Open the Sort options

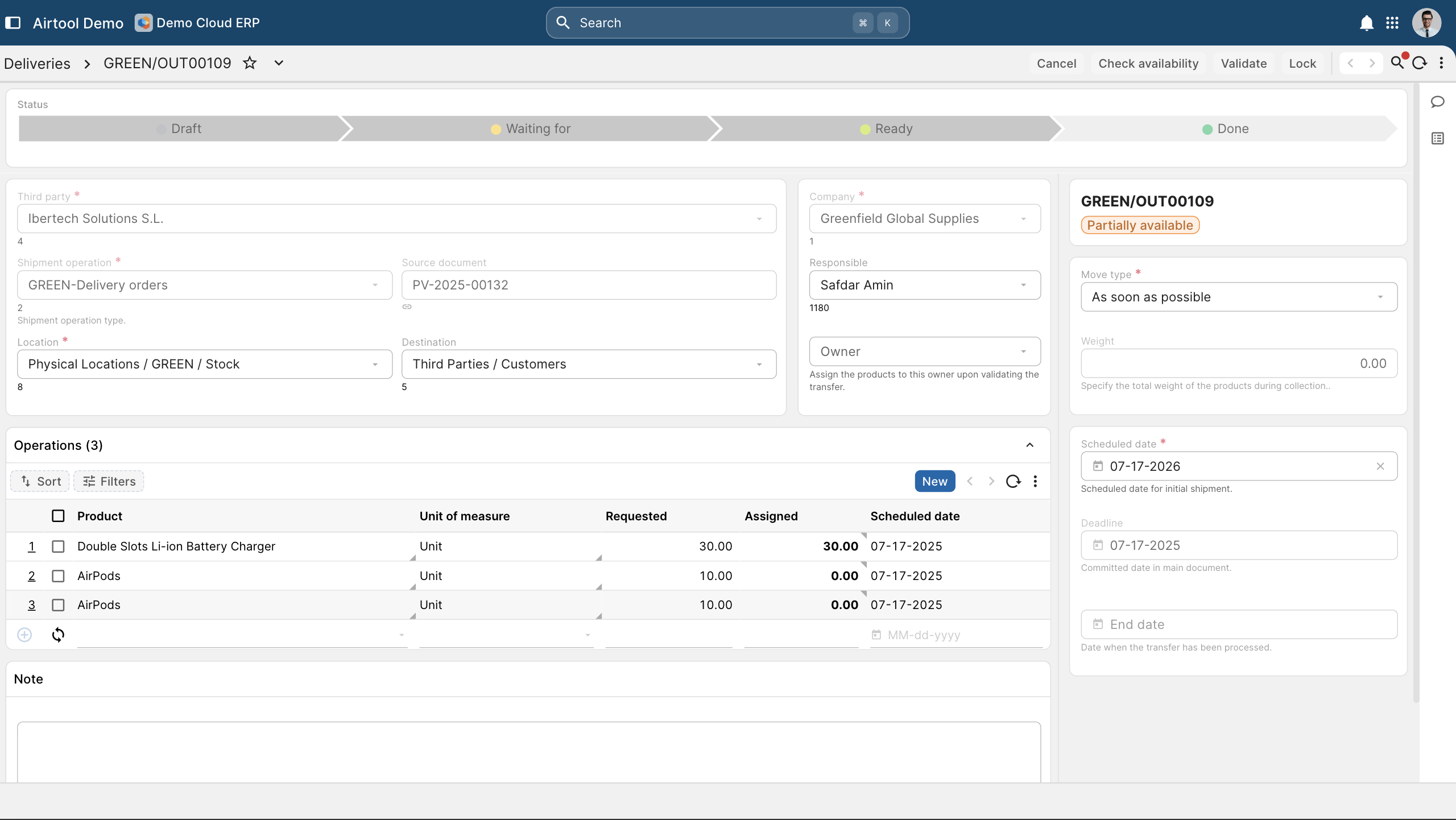tap(40, 481)
